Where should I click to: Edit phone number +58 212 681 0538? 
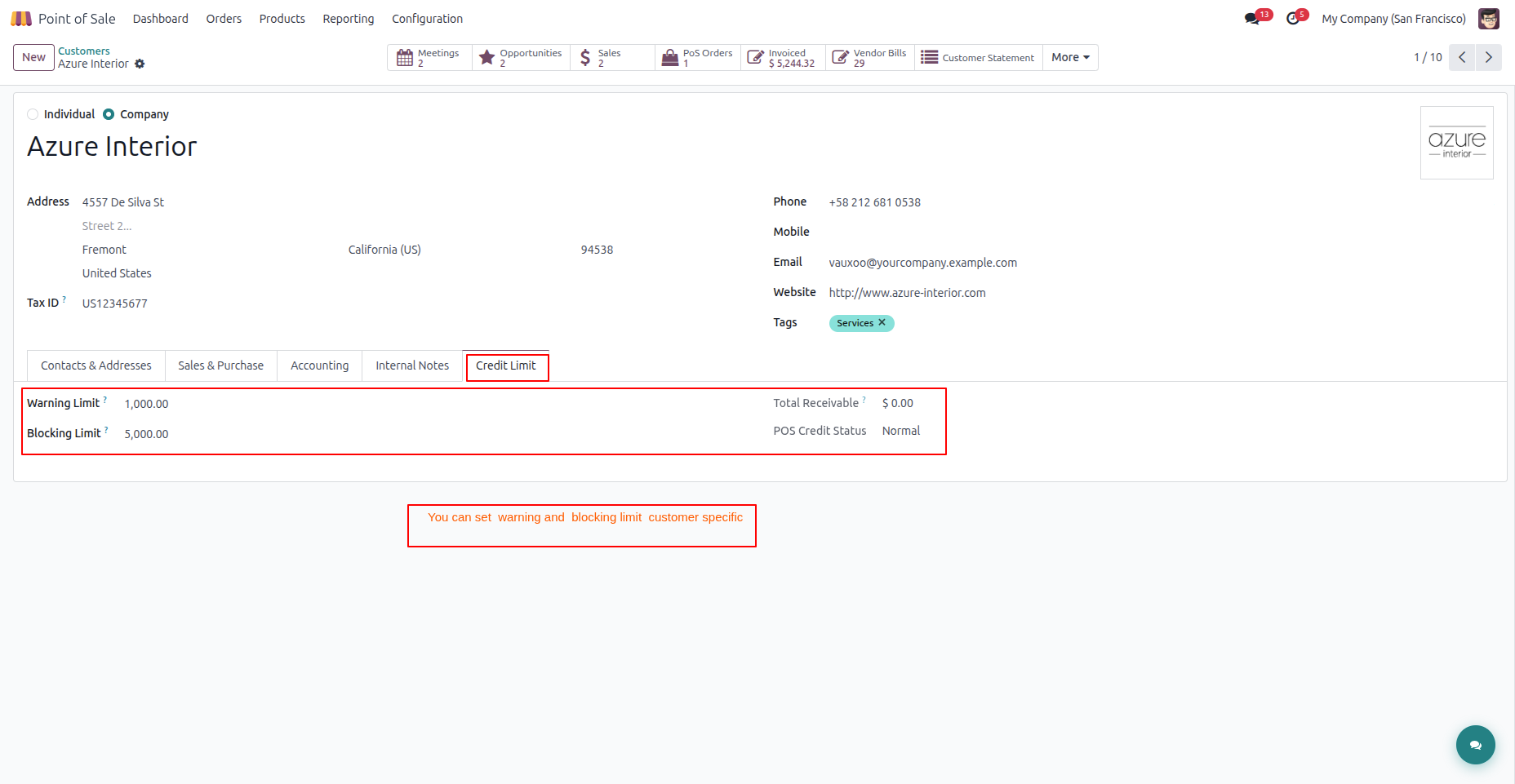874,202
